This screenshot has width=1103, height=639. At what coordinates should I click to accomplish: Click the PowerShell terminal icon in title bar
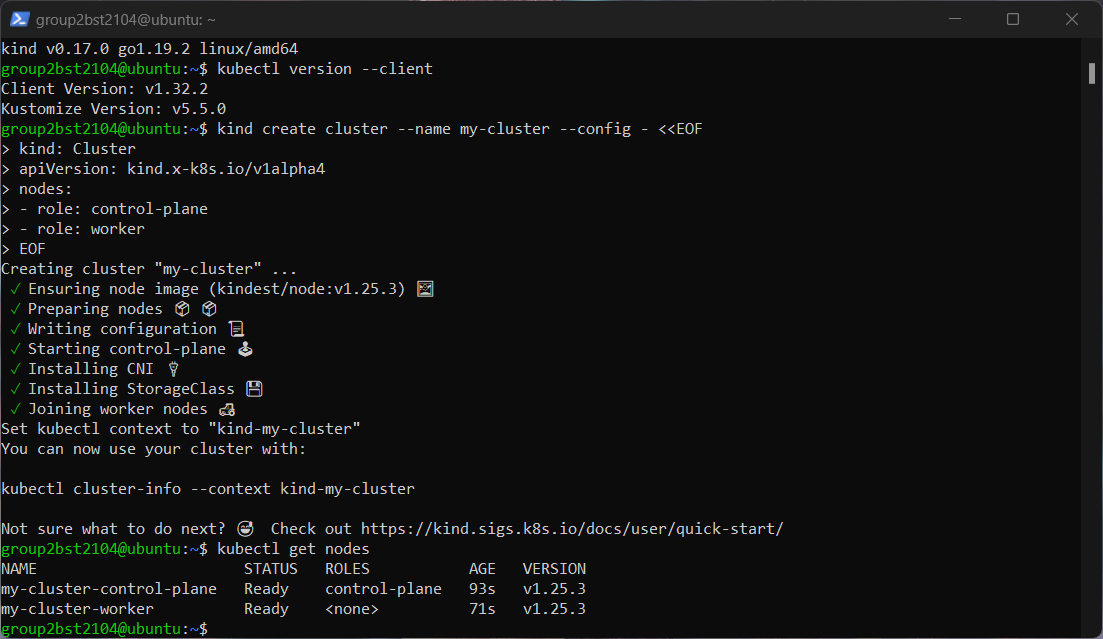pyautogui.click(x=19, y=19)
